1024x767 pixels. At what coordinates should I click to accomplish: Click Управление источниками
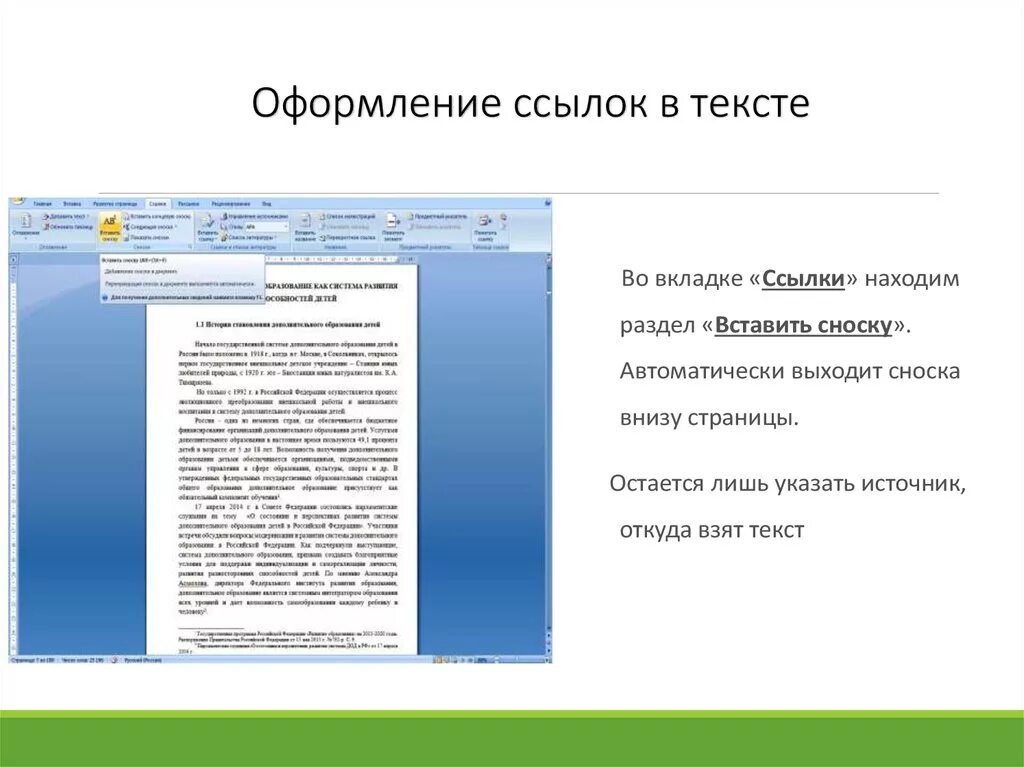pos(254,216)
